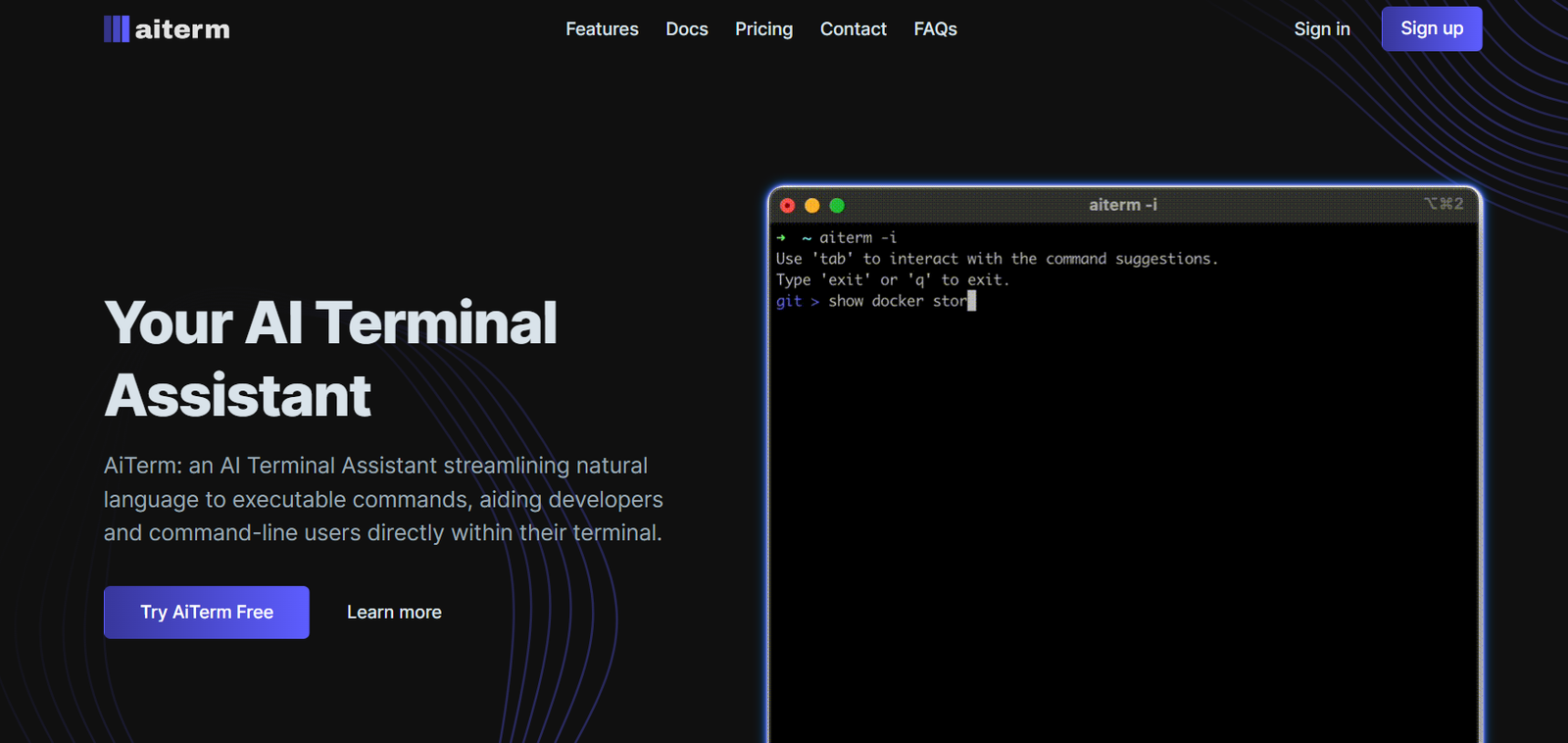Image resolution: width=1568 pixels, height=743 pixels.
Task: Go to the Docs page
Action: (x=687, y=29)
